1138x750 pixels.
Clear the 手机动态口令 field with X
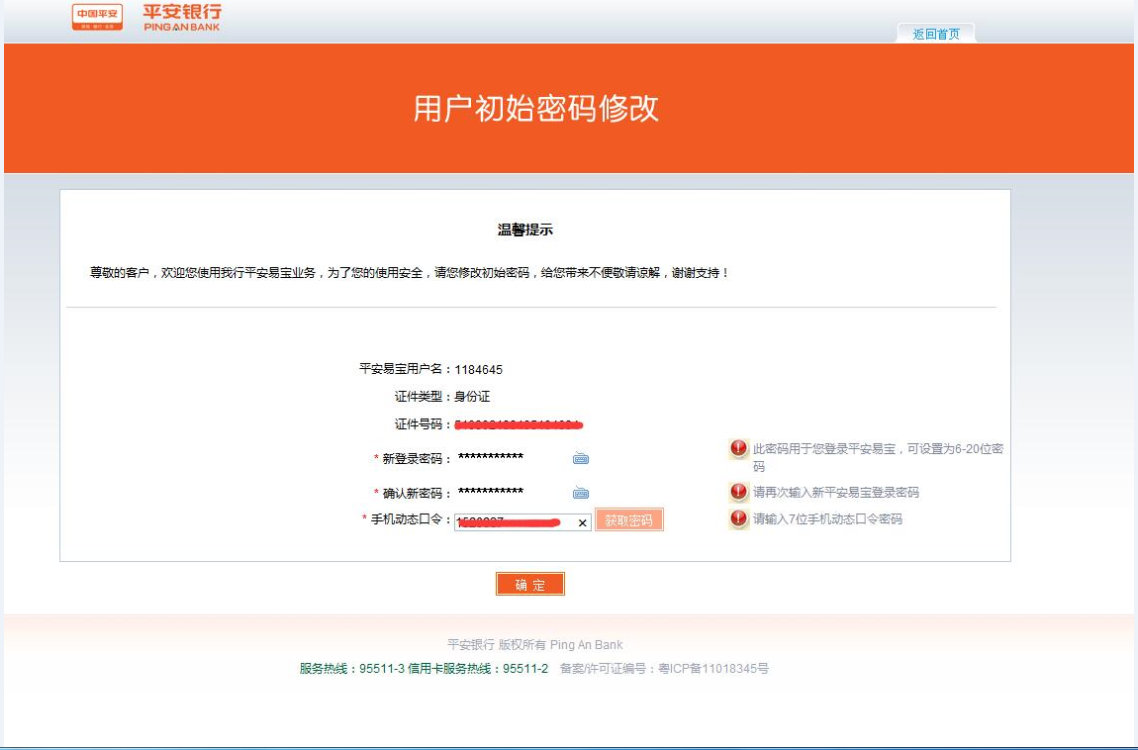(x=582, y=523)
